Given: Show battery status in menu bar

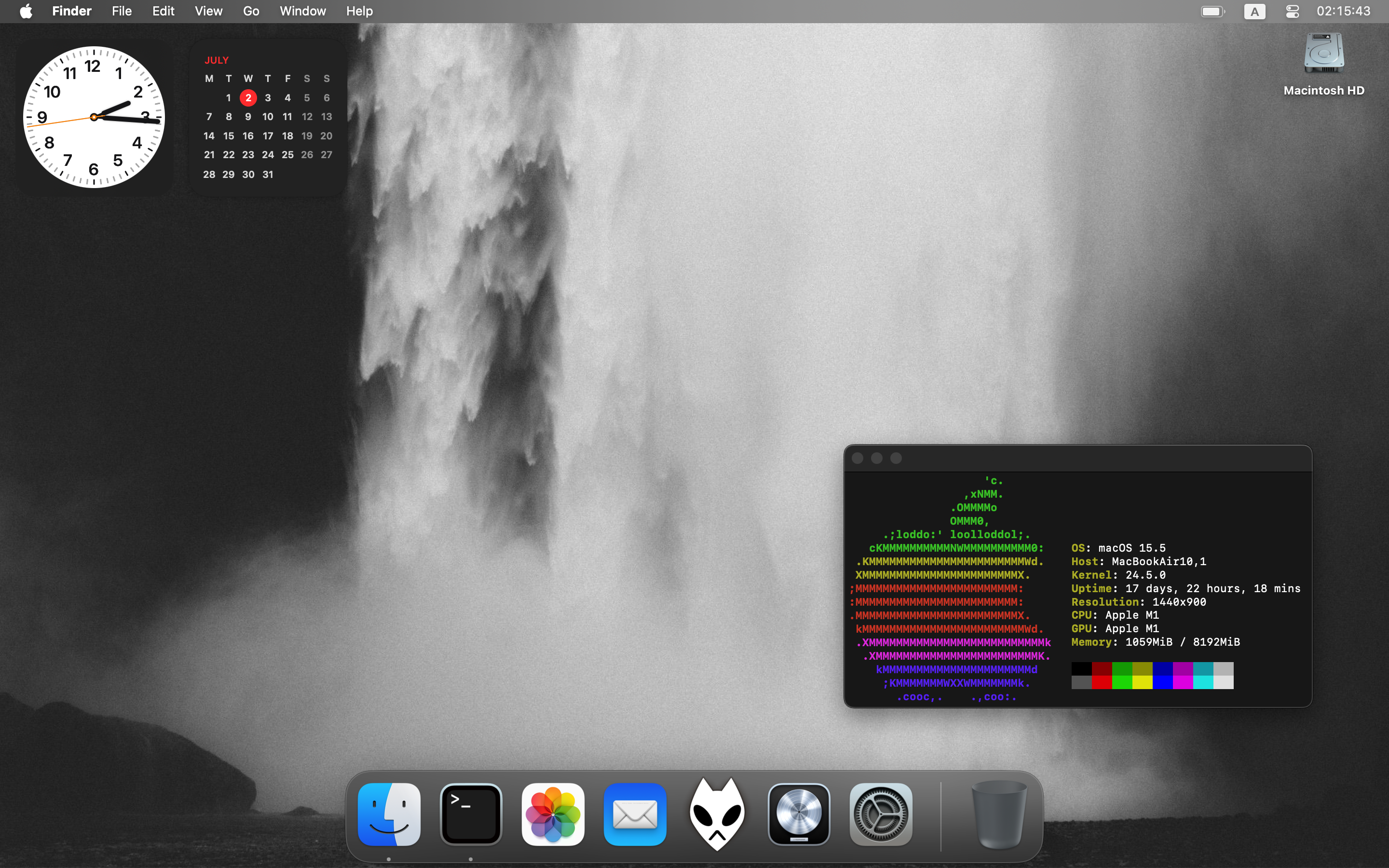Looking at the screenshot, I should (1213, 12).
